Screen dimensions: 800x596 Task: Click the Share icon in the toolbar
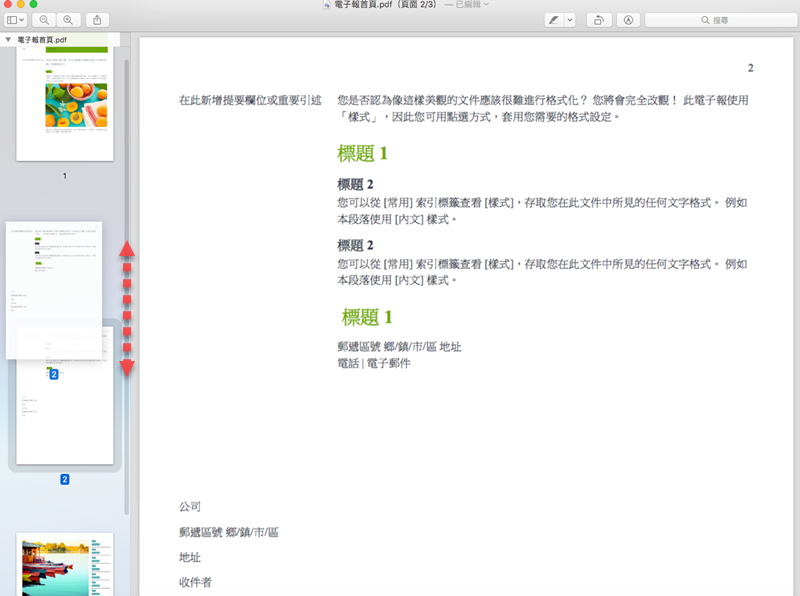tap(98, 20)
